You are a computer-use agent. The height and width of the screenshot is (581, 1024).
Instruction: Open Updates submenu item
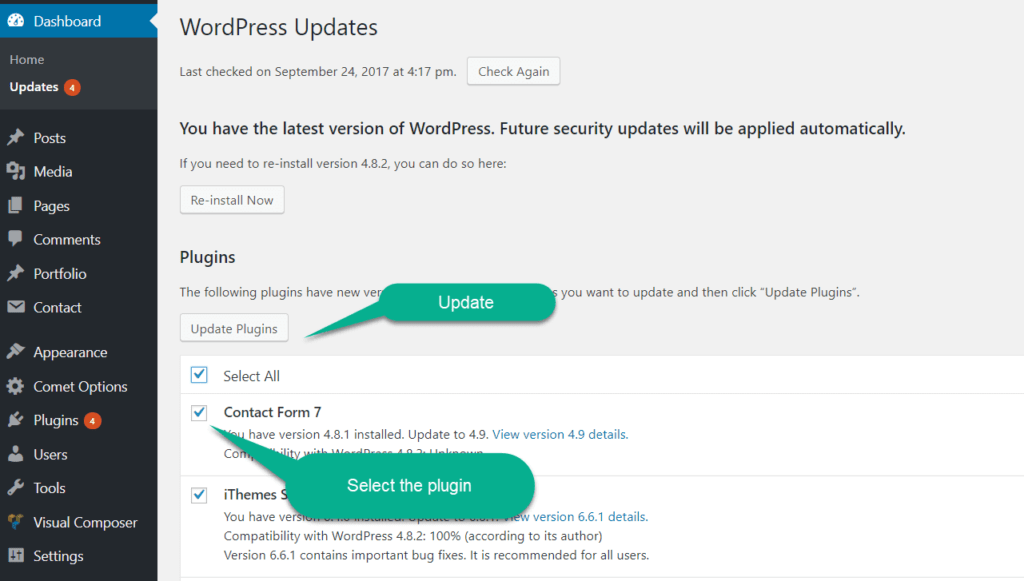click(34, 87)
